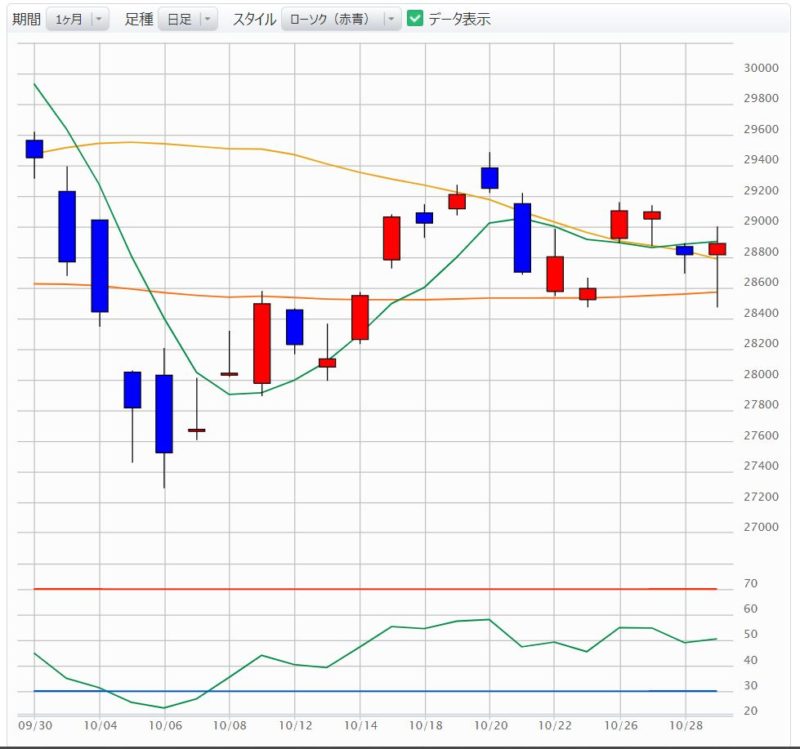Screen dimensions: 800x749
Task: Click the 10/14 date label
Action: pyautogui.click(x=360, y=725)
